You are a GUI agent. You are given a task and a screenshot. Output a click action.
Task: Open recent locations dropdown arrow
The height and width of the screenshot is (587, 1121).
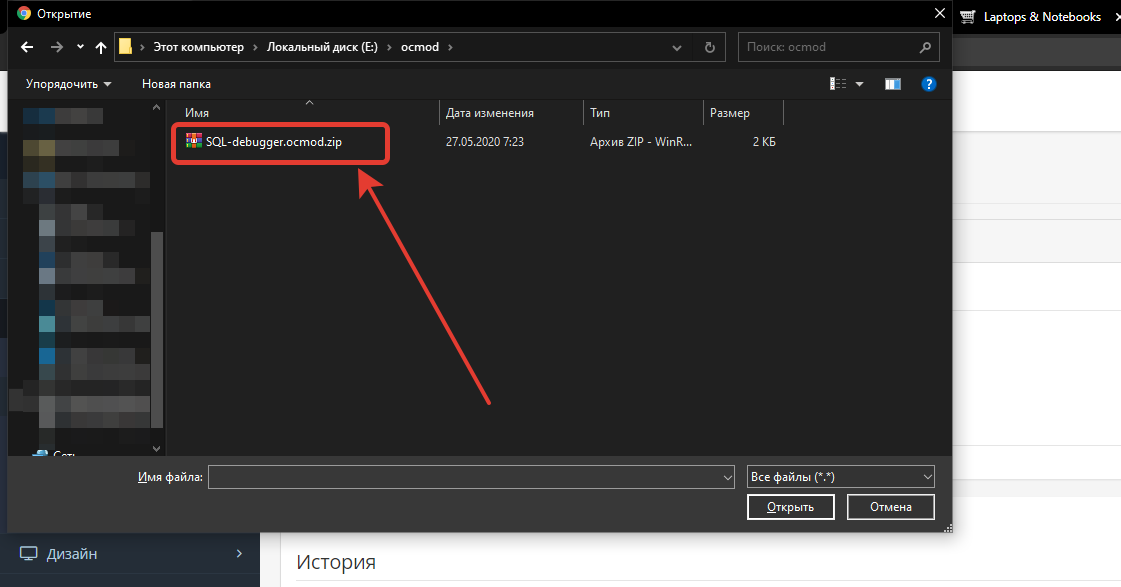pyautogui.click(x=80, y=47)
